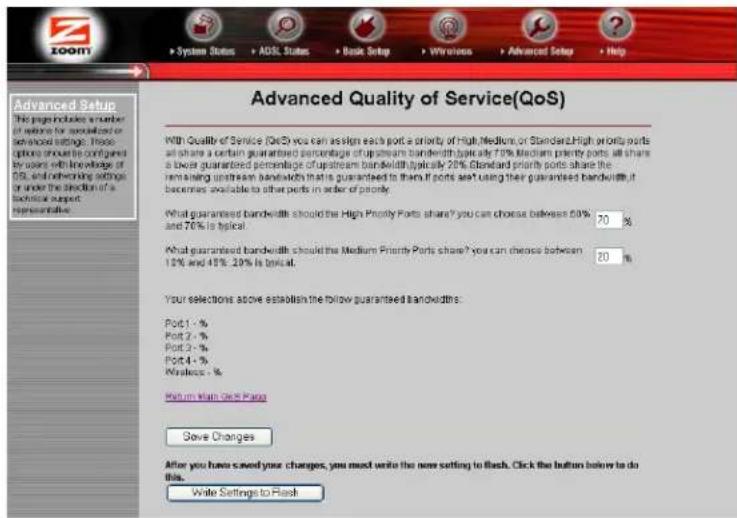The height and width of the screenshot is (518, 737).
Task: Go to Advanced Setup menu label
Action: click(537, 51)
